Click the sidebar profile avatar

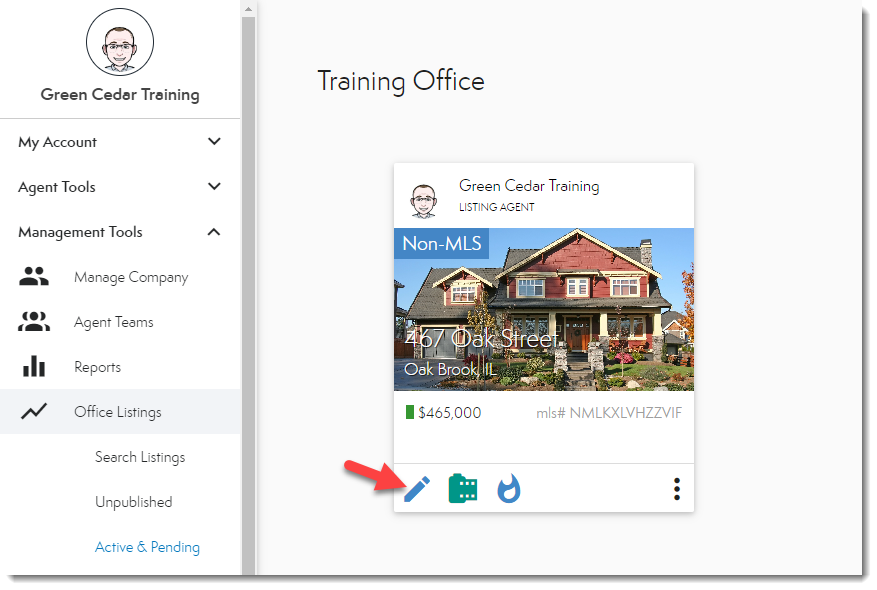[x=120, y=42]
